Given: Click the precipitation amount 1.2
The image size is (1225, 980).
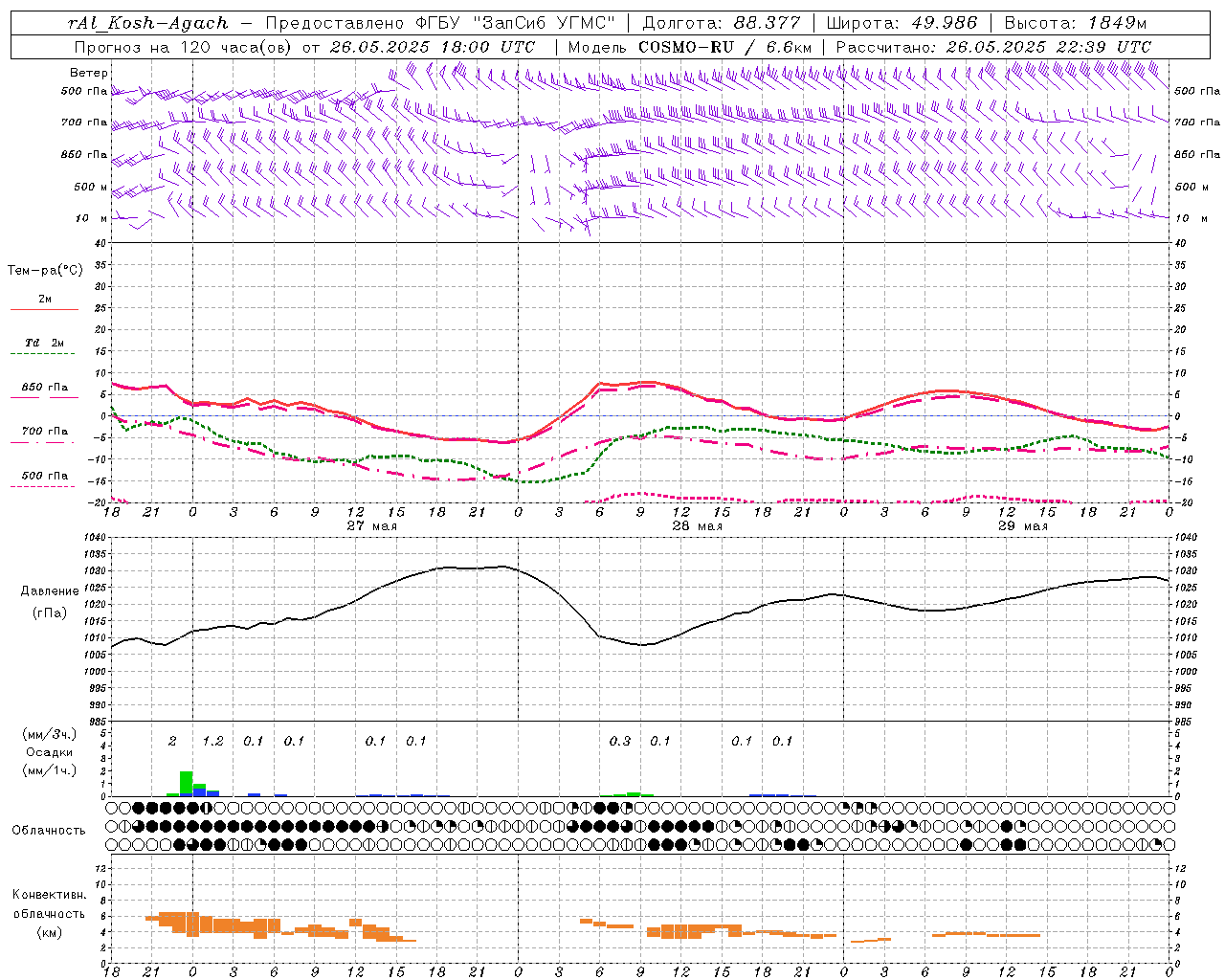Looking at the screenshot, I should coord(212,742).
